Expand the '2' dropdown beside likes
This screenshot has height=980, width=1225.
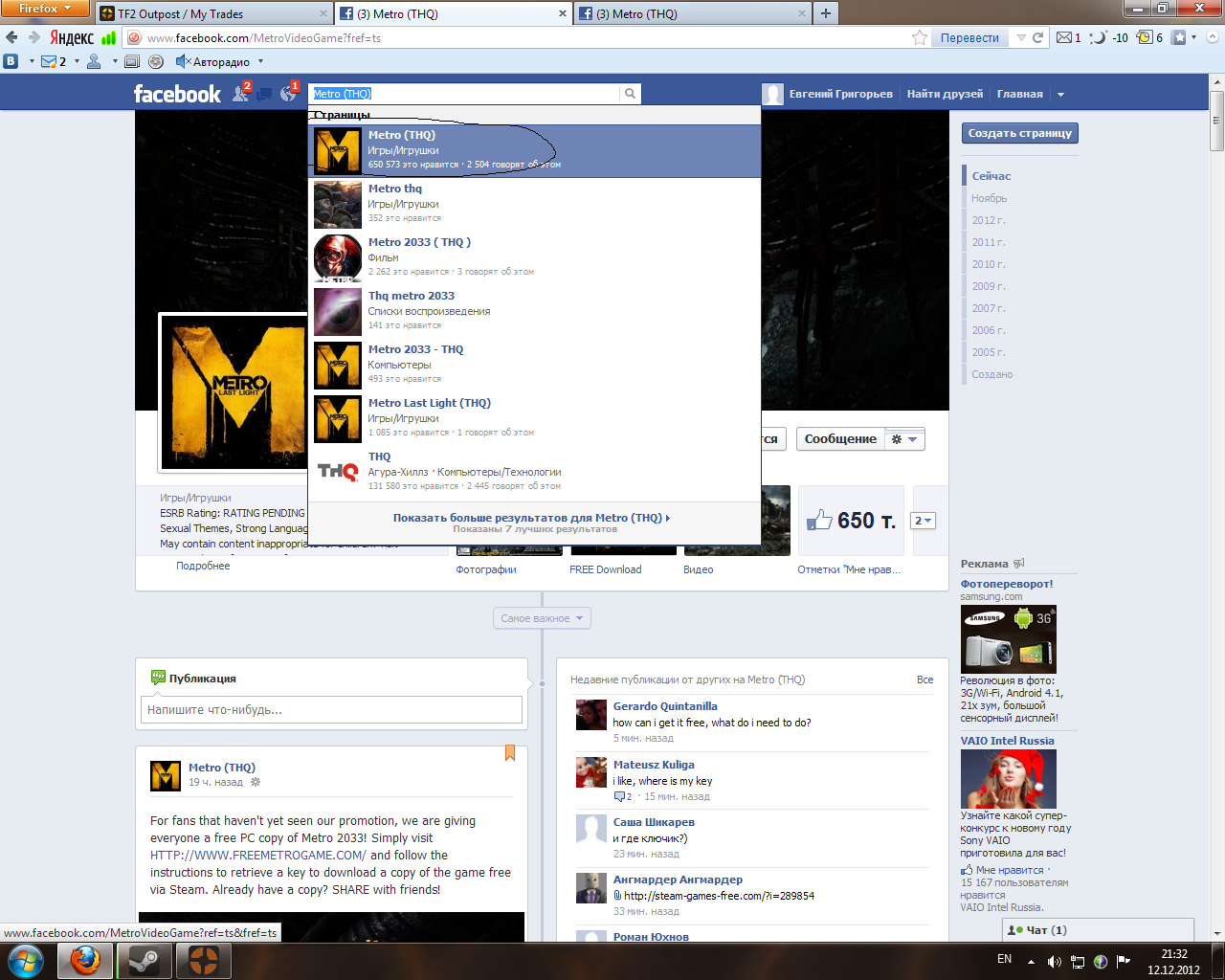click(x=923, y=521)
